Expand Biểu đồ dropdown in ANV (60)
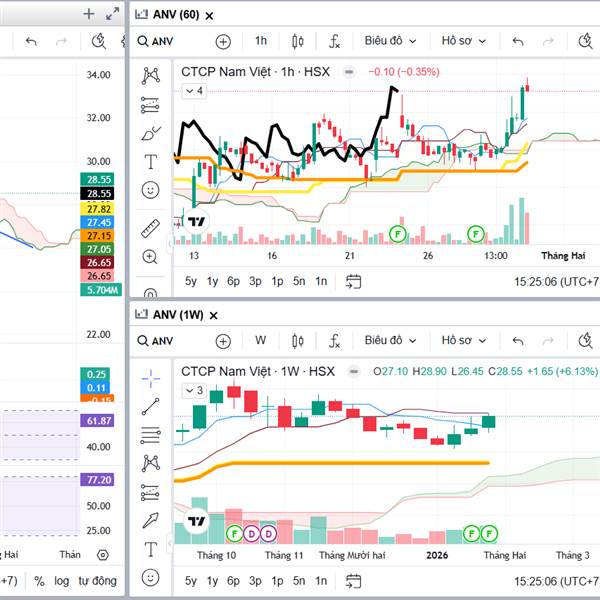 (x=390, y=41)
